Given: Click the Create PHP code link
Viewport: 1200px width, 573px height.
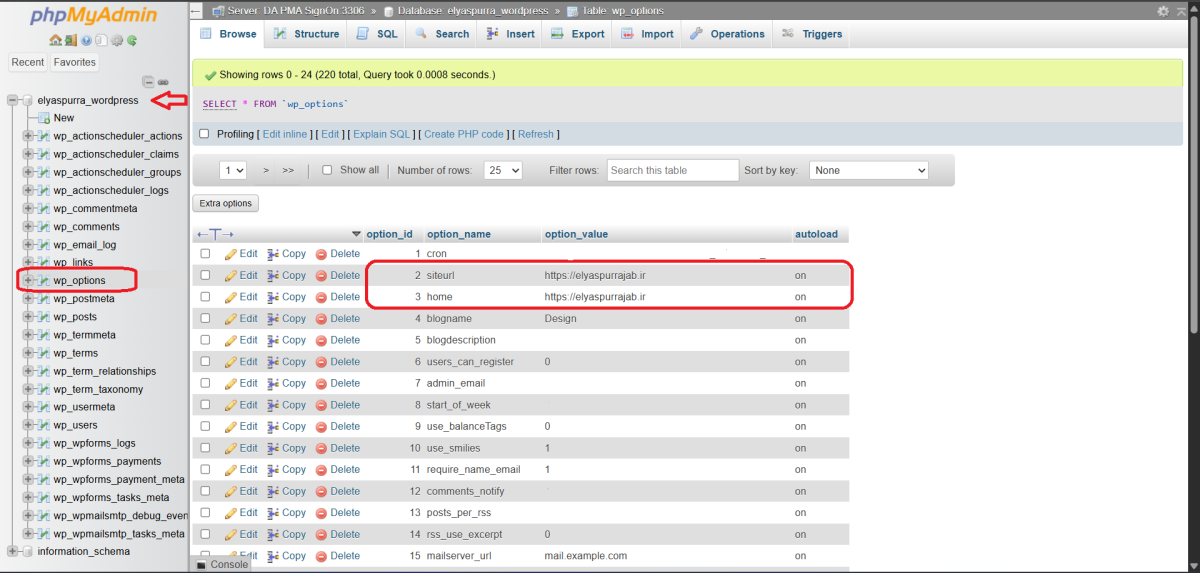Looking at the screenshot, I should coord(463,134).
